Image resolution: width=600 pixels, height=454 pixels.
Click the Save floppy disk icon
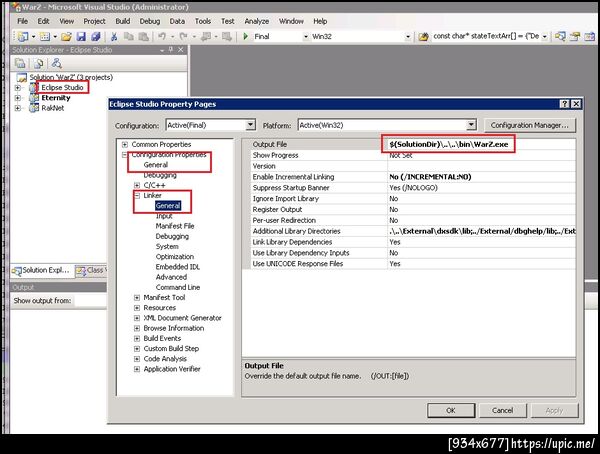pos(81,37)
